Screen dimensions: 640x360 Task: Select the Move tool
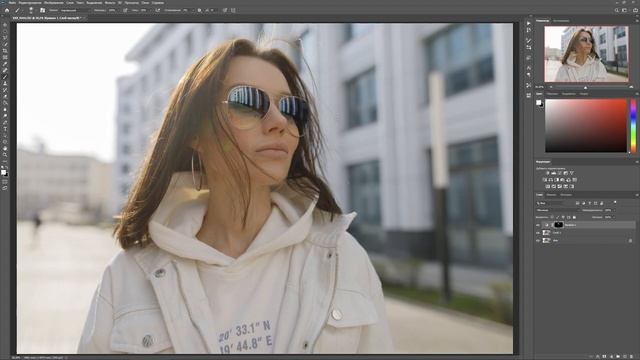[x=5, y=24]
